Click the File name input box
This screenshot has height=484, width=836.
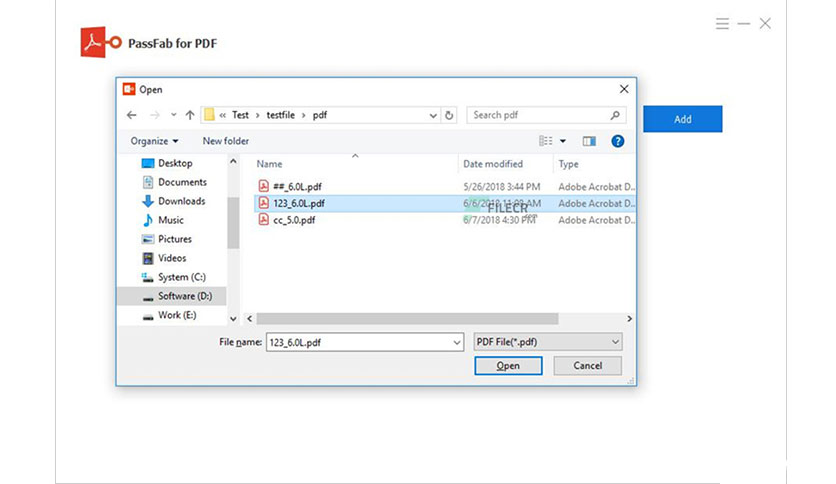coord(365,342)
